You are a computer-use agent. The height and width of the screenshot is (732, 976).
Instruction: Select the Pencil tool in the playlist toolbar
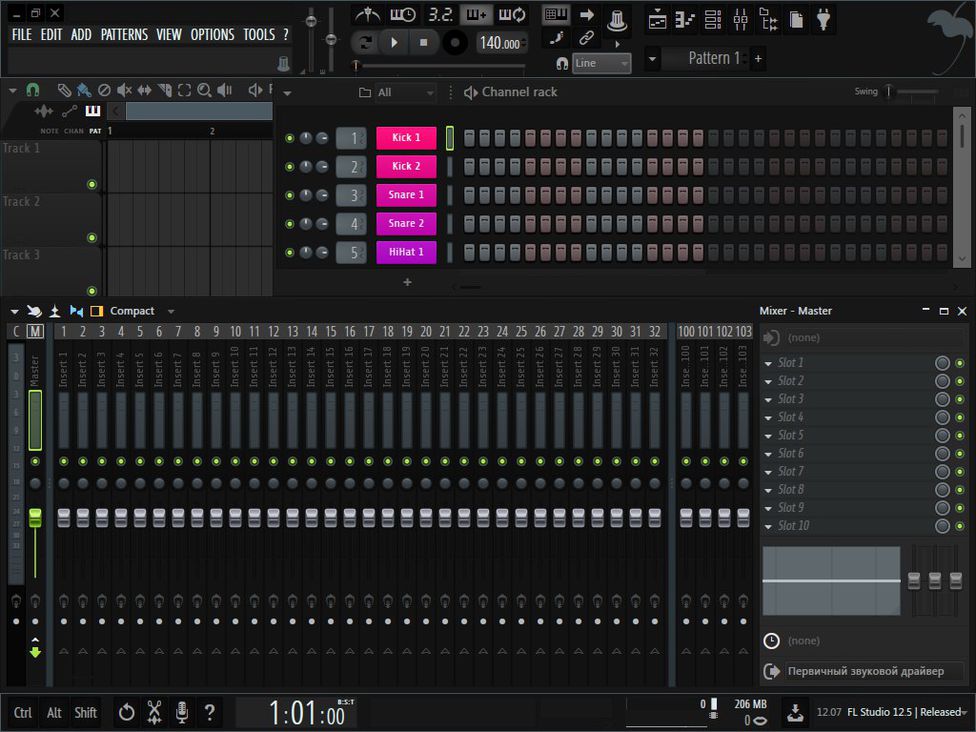click(65, 90)
